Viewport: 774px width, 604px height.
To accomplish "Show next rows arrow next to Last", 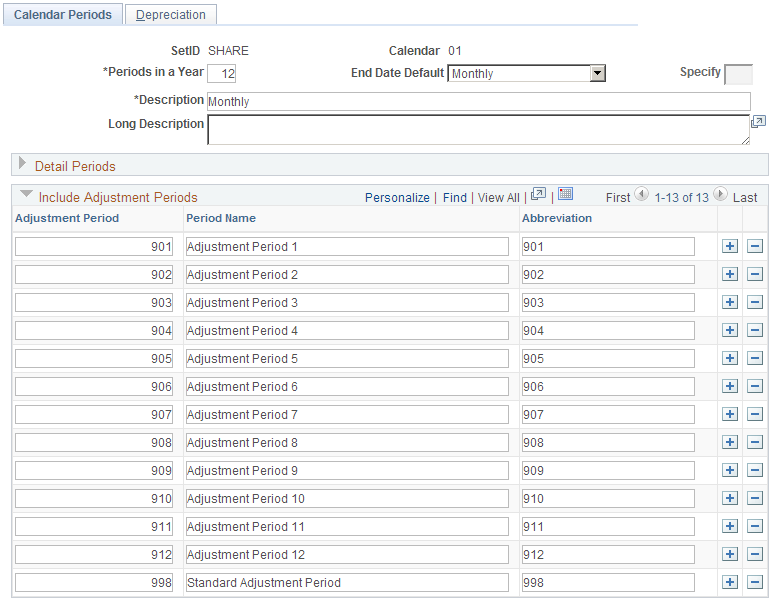I will 720,194.
